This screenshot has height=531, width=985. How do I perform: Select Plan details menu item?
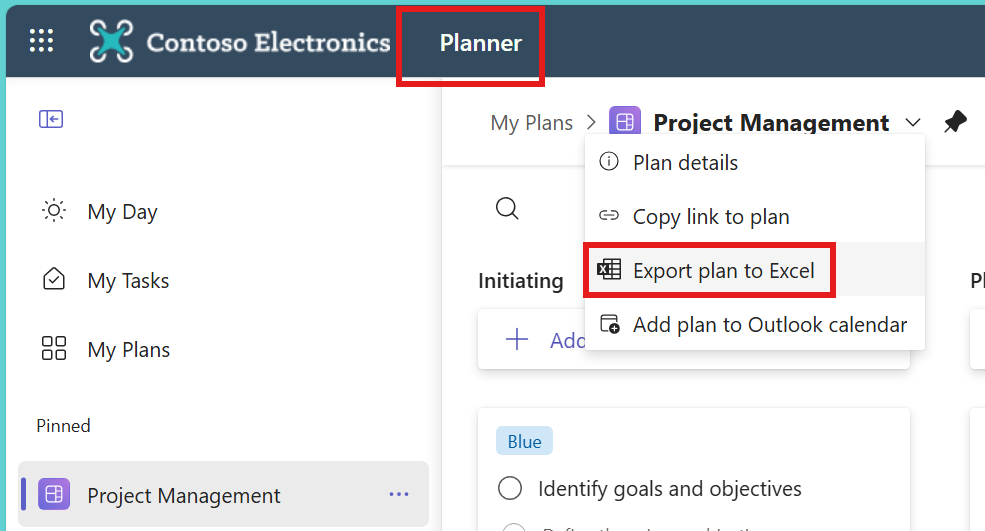685,163
